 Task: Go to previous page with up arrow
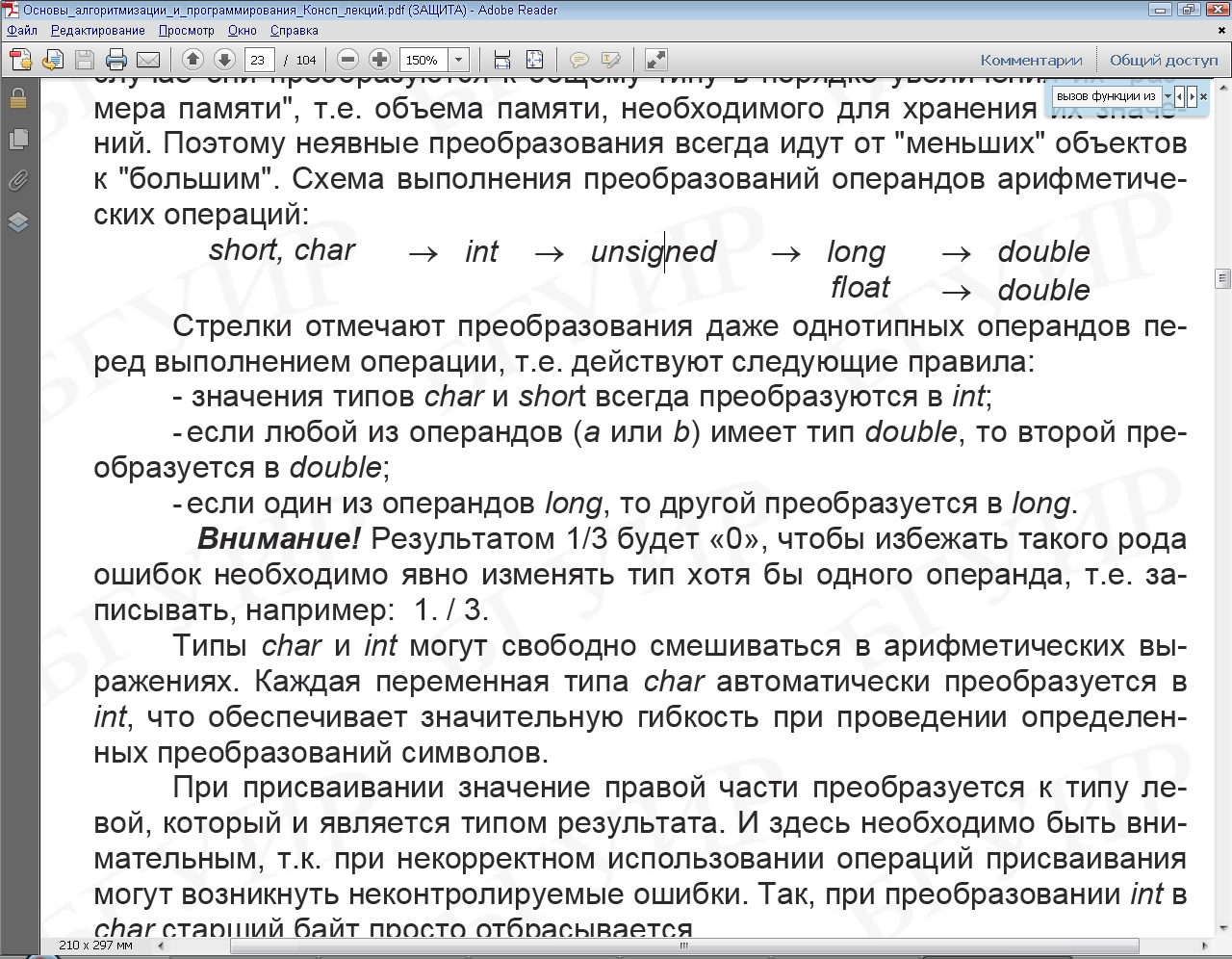[x=192, y=60]
